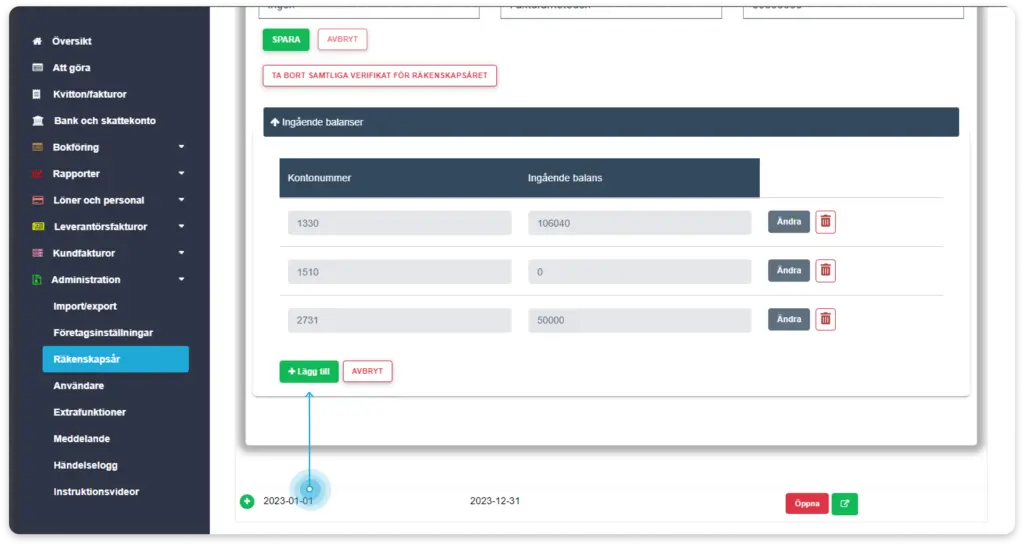Click the Kontonummer field showing 2731

(x=400, y=321)
